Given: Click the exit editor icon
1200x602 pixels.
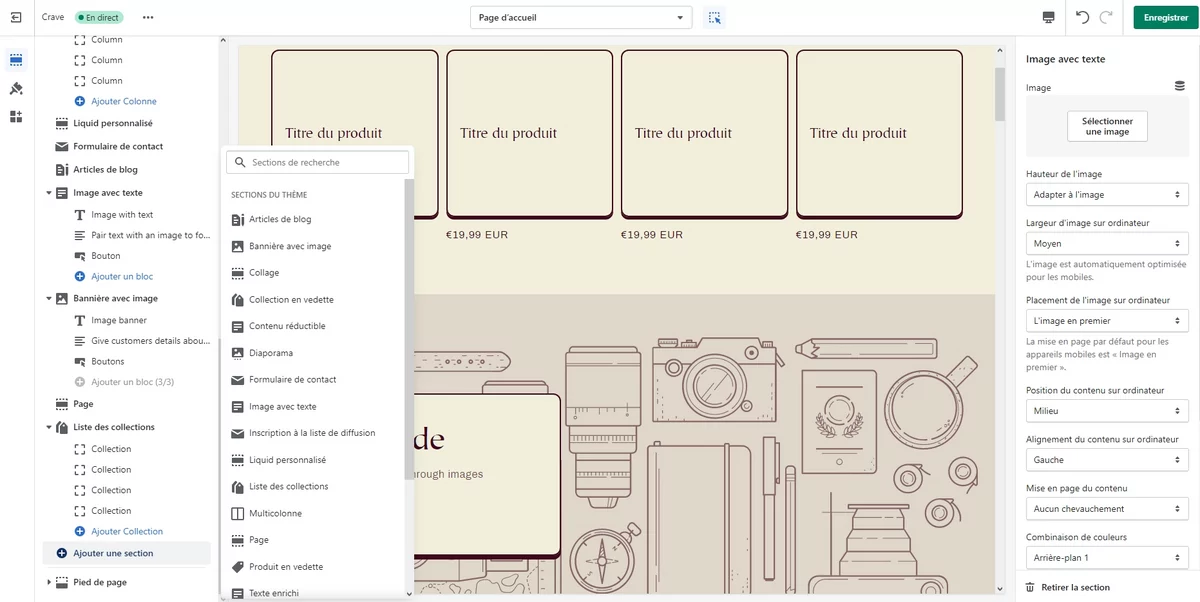Looking at the screenshot, I should (16, 17).
